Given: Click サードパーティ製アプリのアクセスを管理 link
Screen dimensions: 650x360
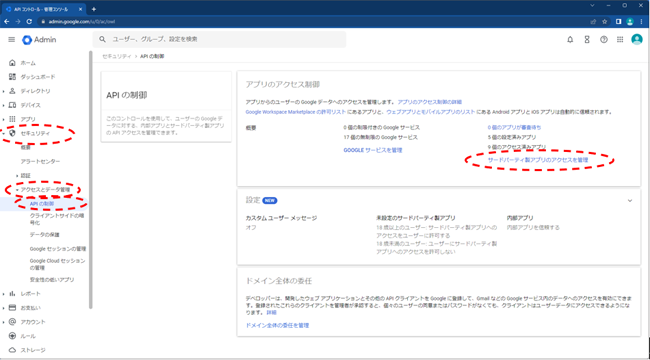Looking at the screenshot, I should pos(538,159).
